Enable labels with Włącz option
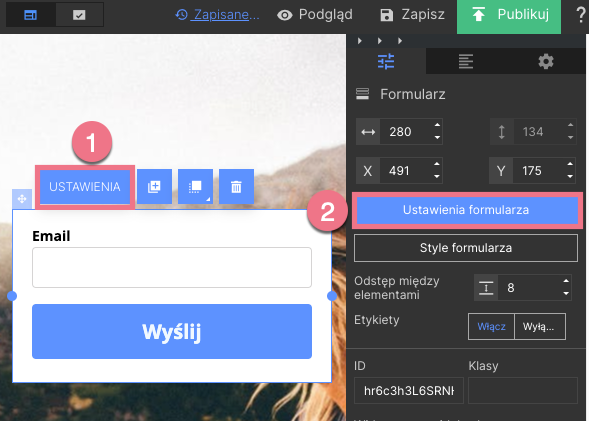 pyautogui.click(x=491, y=326)
